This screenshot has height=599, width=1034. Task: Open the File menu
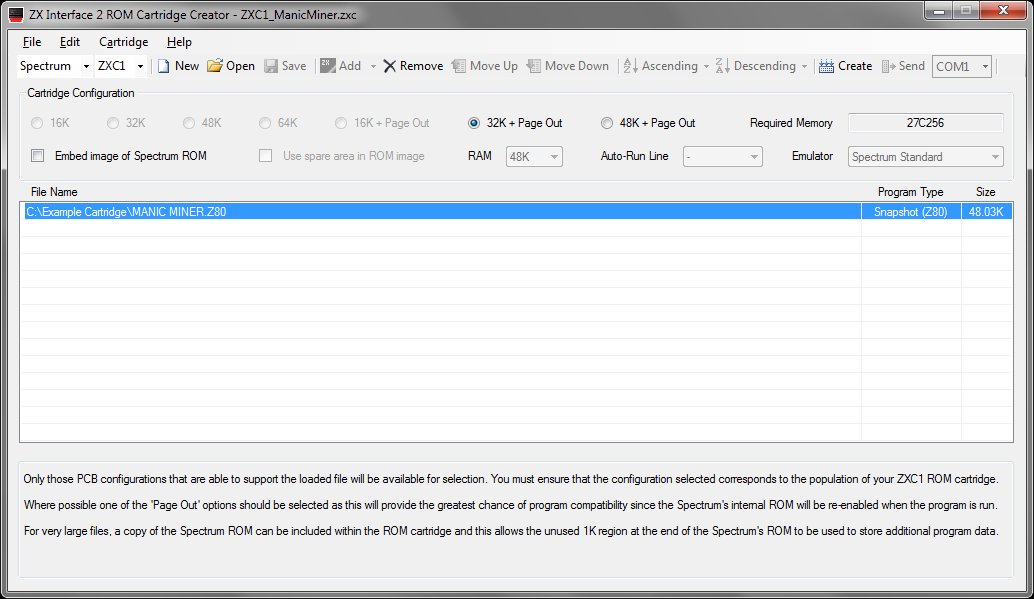coord(32,42)
